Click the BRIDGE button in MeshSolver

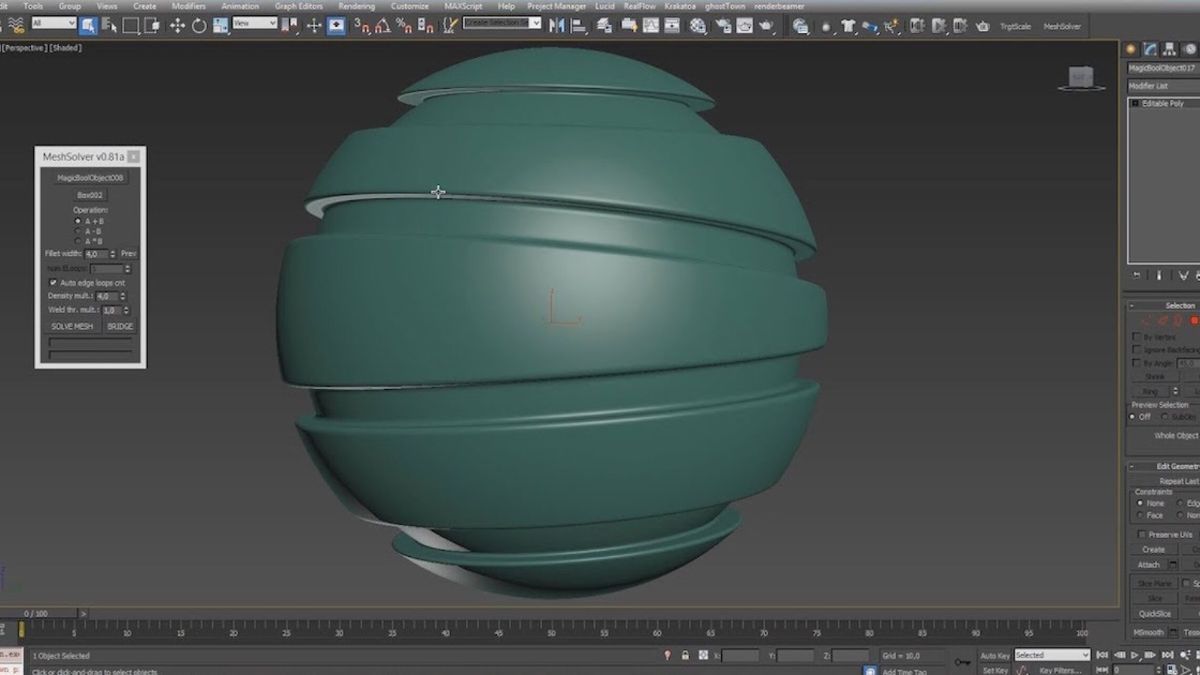(x=120, y=326)
